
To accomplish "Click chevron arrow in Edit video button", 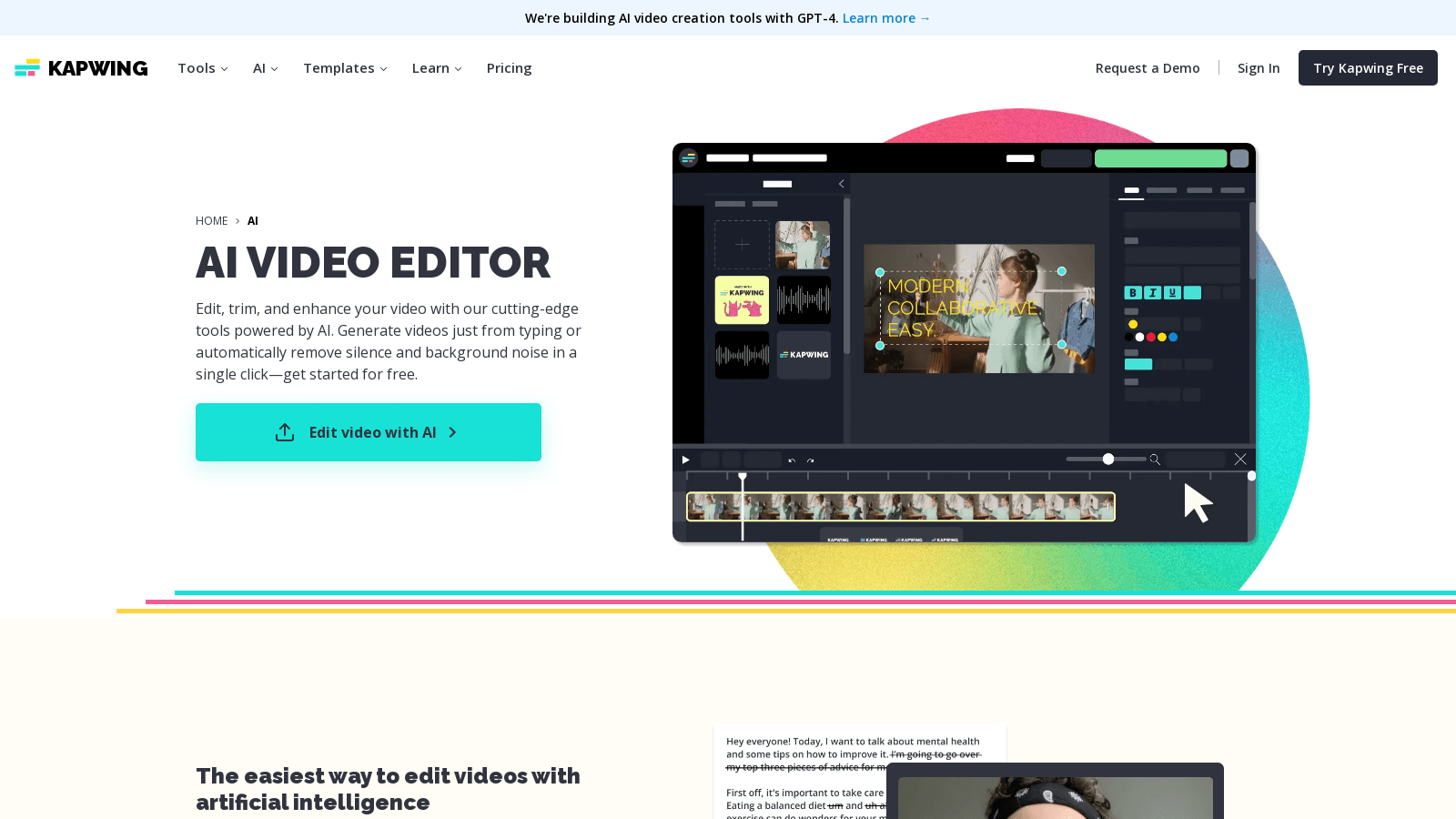I will point(452,432).
